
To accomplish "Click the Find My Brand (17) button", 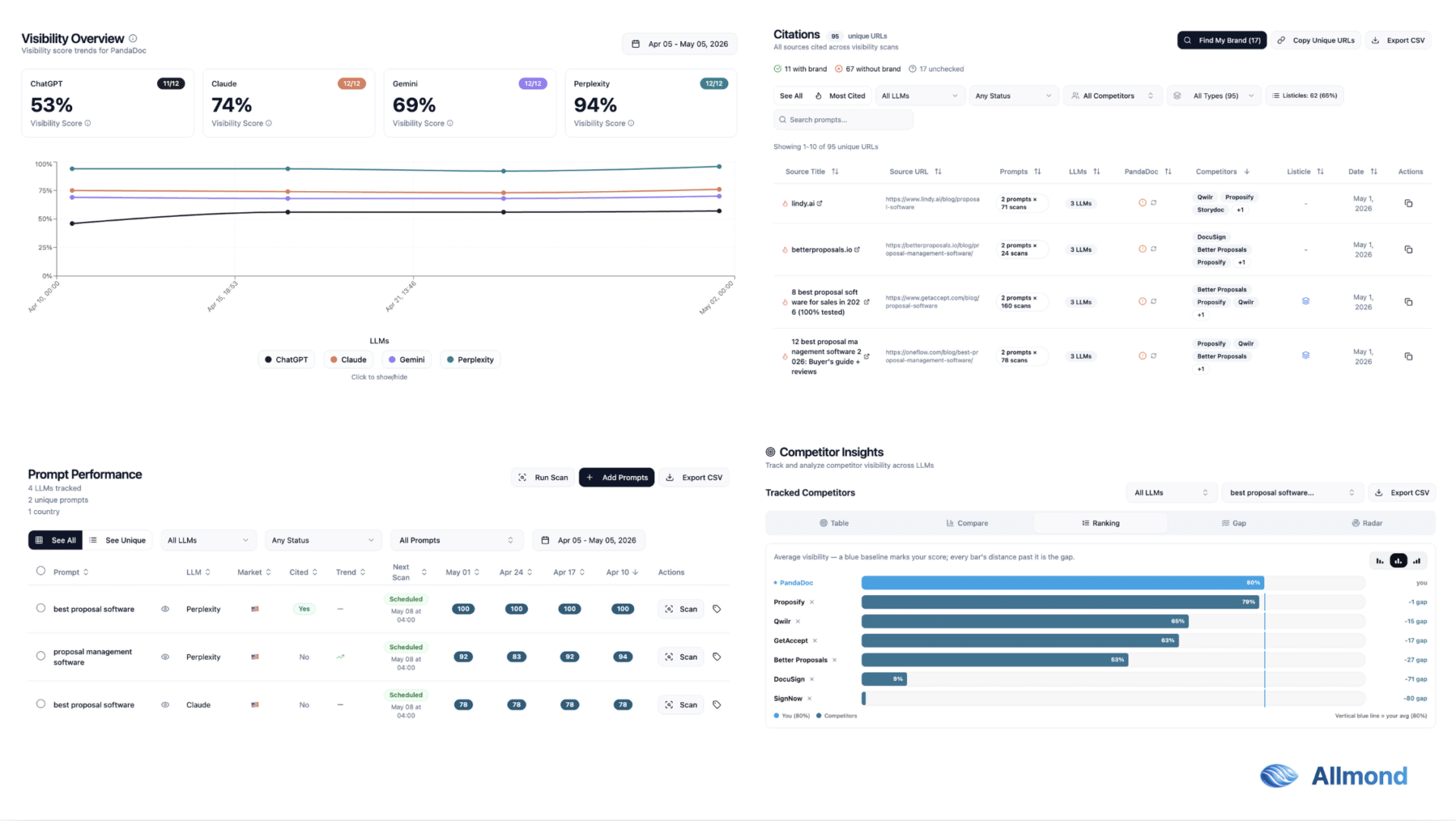I will coord(1222,40).
